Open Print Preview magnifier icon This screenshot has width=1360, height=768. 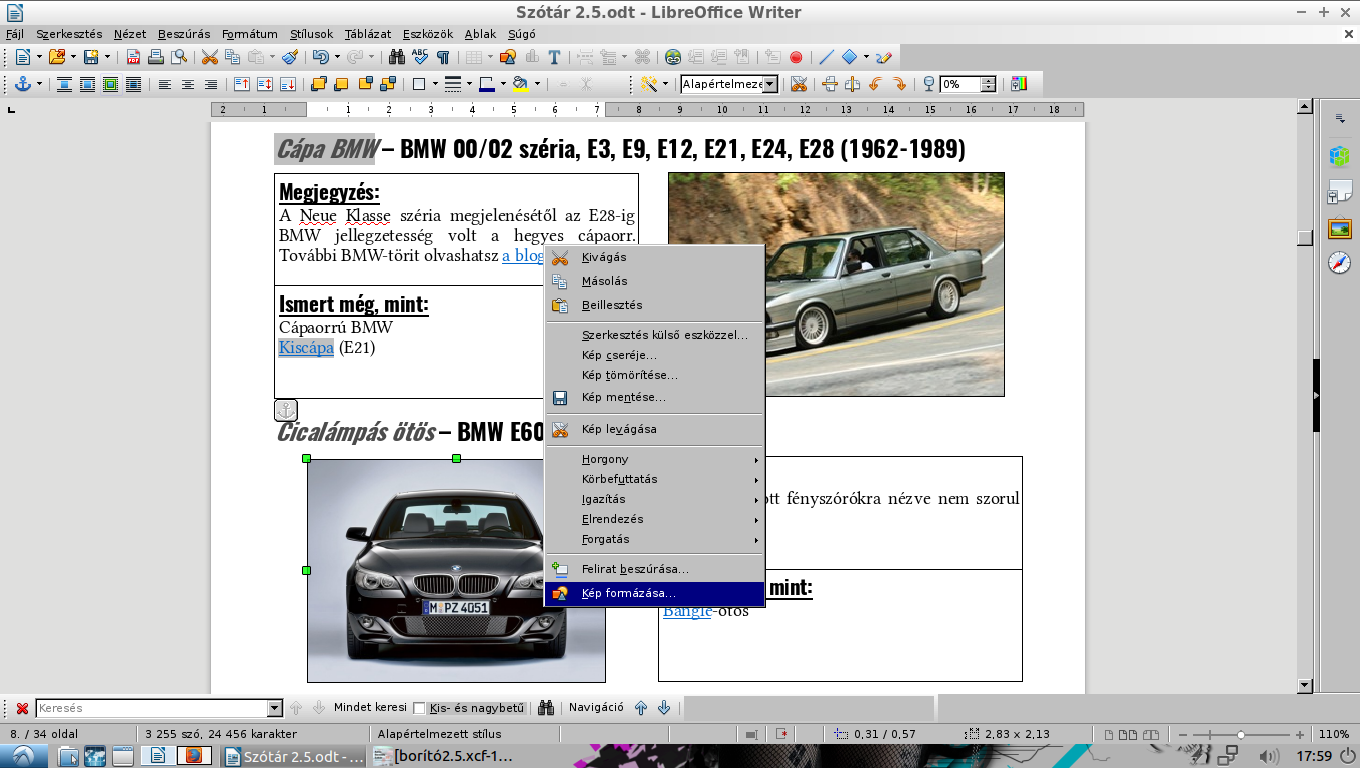tap(178, 57)
